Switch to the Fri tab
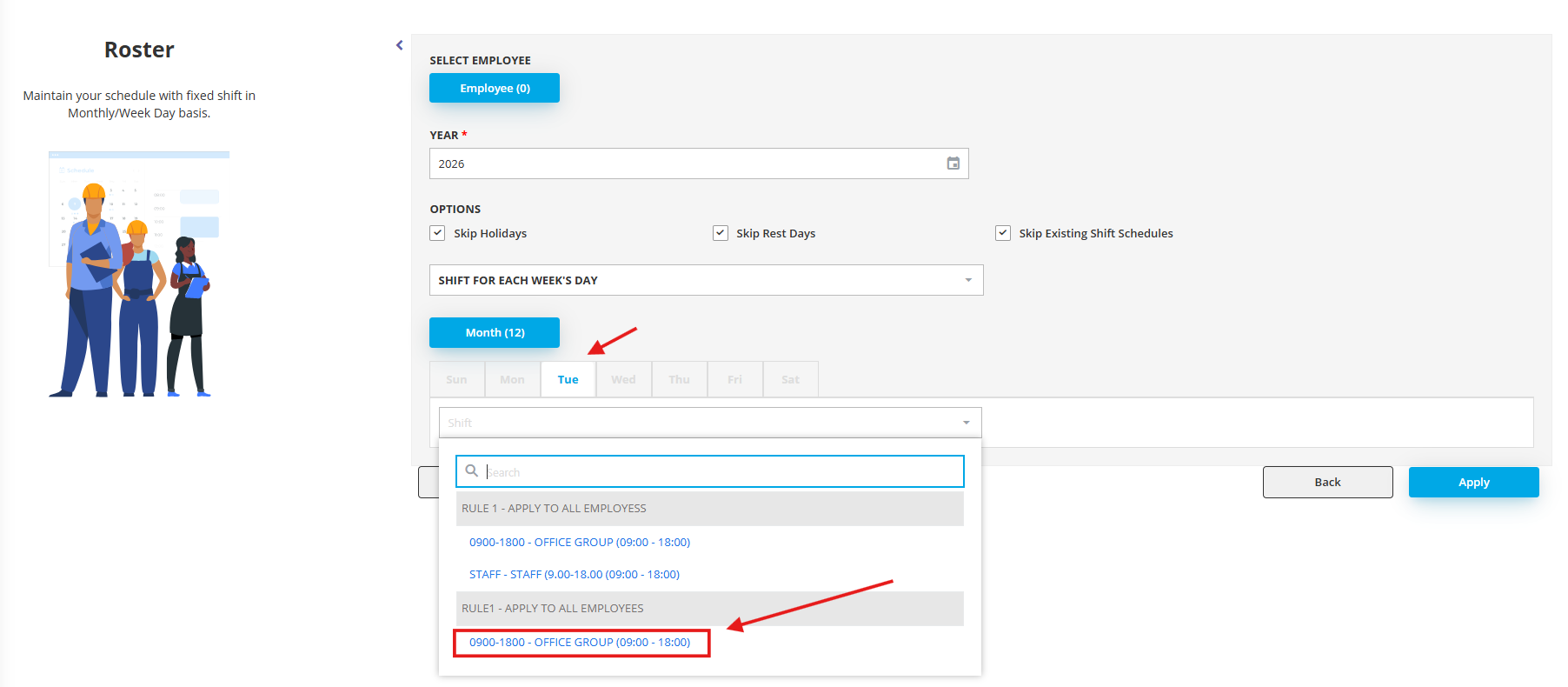This screenshot has width=1568, height=687. pos(734,380)
